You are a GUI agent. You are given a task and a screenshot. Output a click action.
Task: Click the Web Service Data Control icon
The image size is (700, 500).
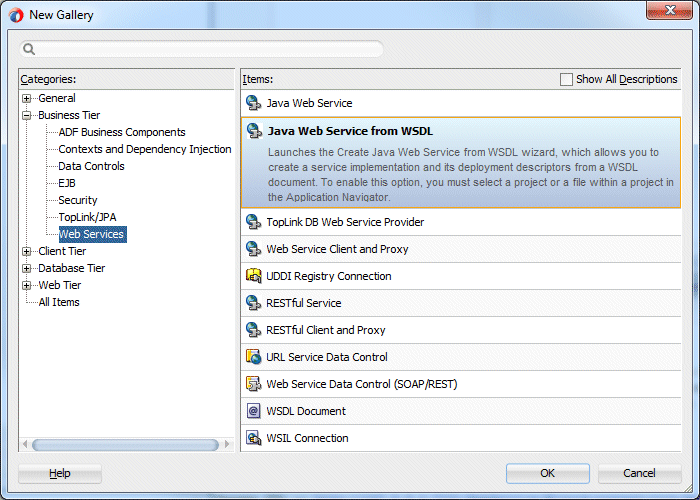click(254, 384)
